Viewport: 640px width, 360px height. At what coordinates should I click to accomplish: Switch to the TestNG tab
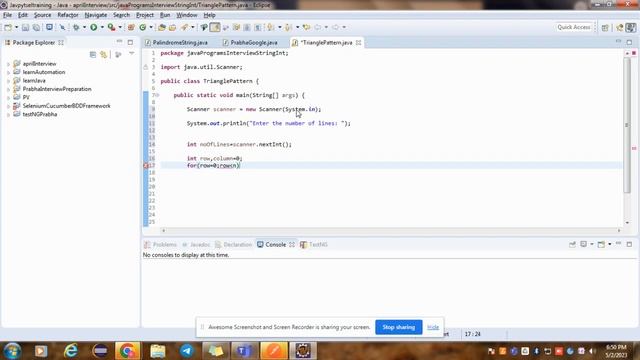pyautogui.click(x=314, y=244)
